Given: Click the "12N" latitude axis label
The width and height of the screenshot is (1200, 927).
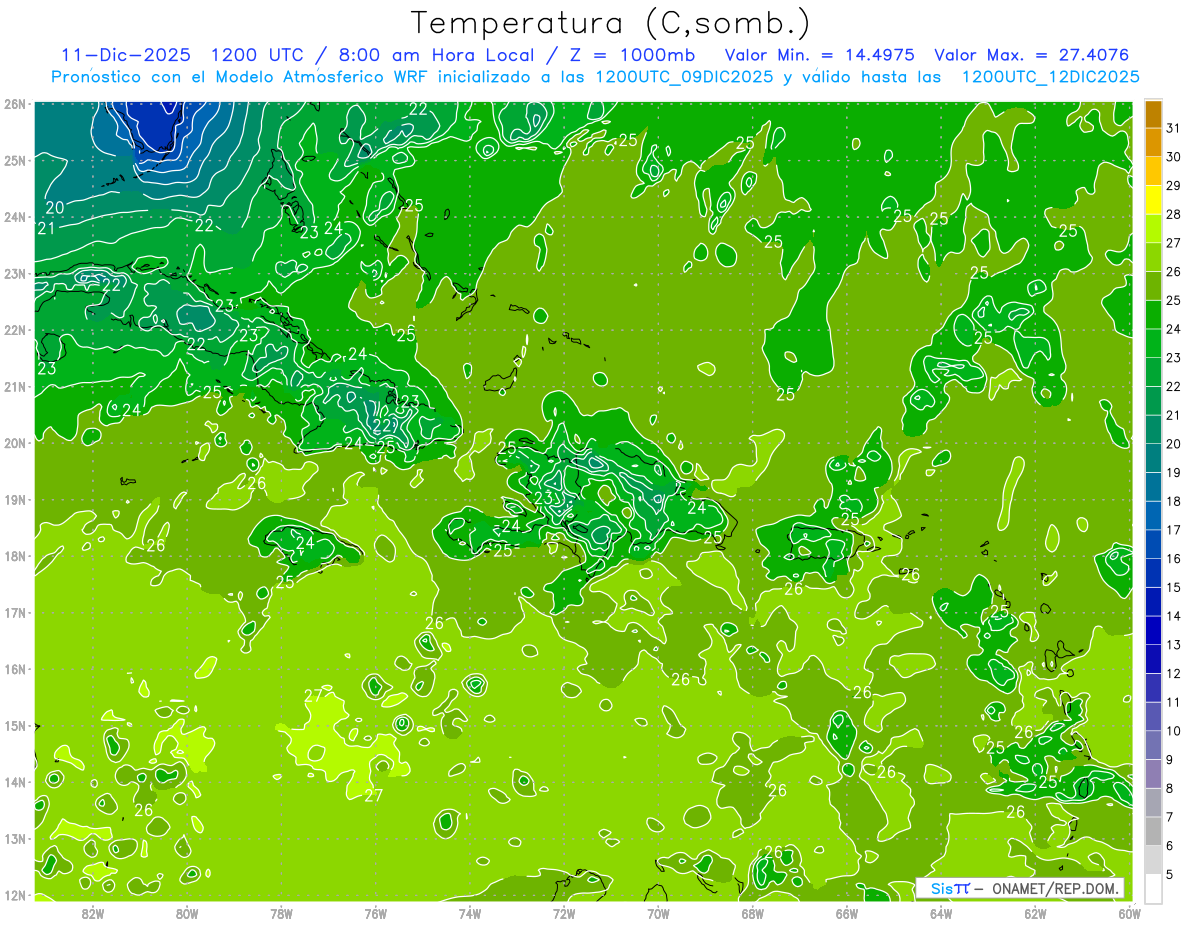Looking at the screenshot, I should [x=15, y=895].
